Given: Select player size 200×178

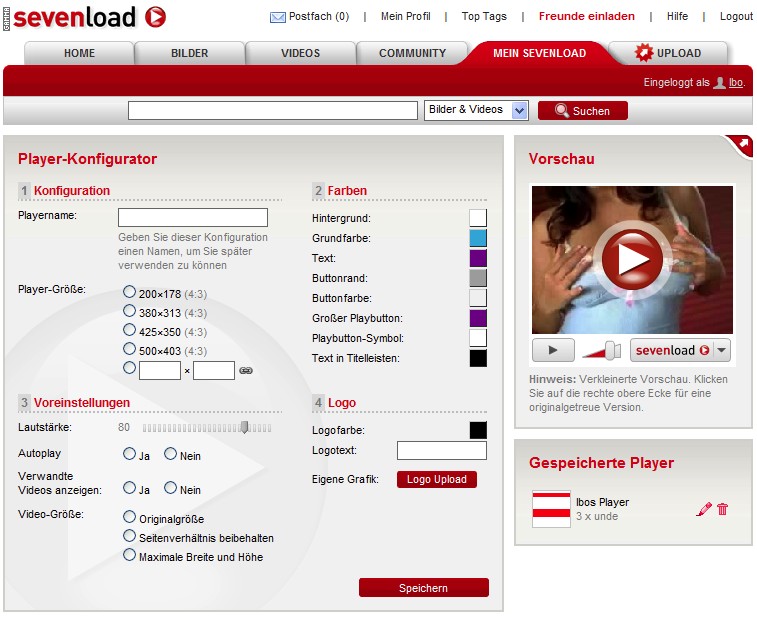Looking at the screenshot, I should pos(129,292).
